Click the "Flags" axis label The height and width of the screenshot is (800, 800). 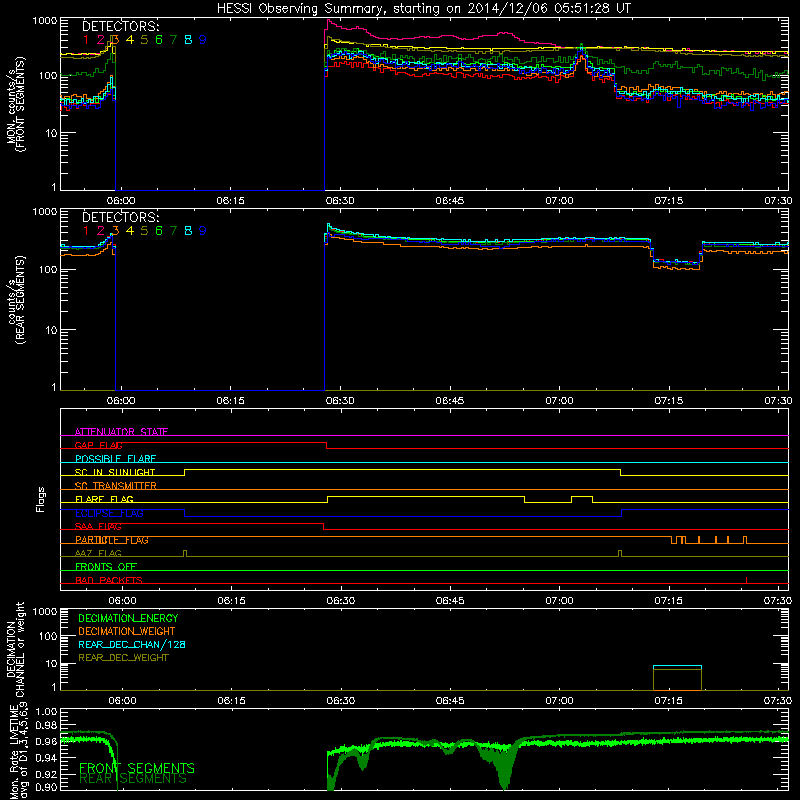click(41, 499)
